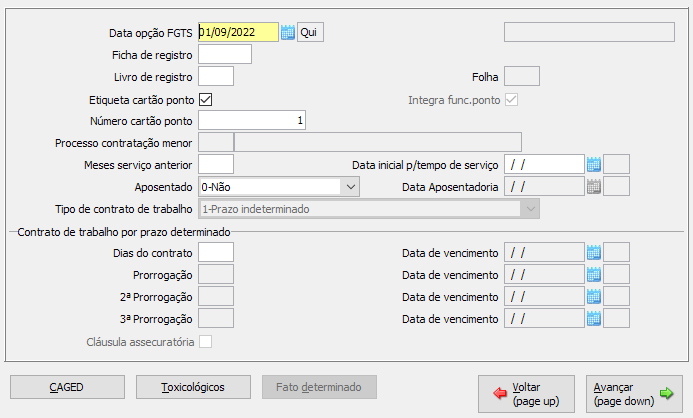
Task: Toggle Integra func.ponto checkbox
Action: (x=513, y=99)
